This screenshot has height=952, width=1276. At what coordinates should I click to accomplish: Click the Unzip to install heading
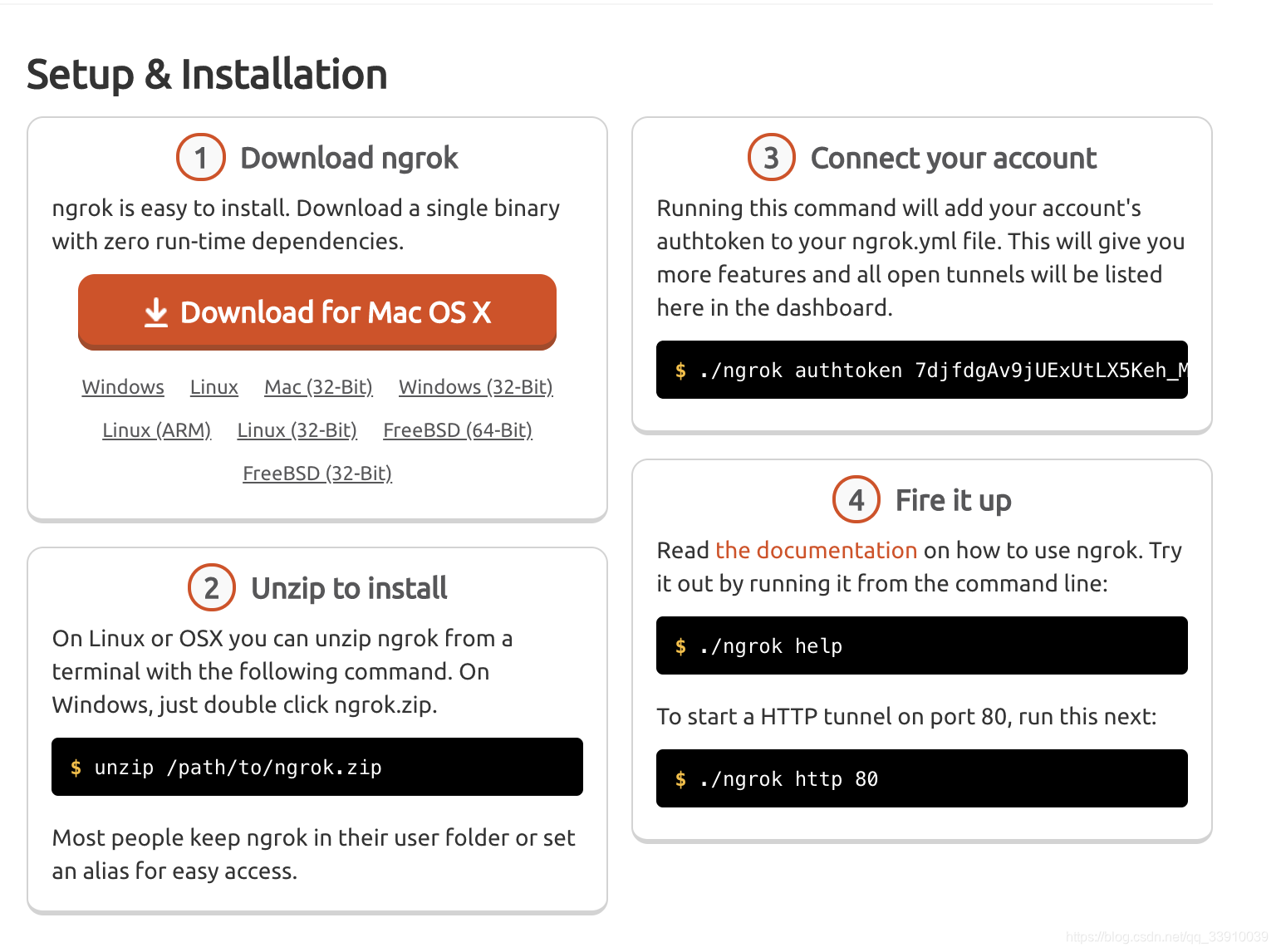click(x=349, y=588)
